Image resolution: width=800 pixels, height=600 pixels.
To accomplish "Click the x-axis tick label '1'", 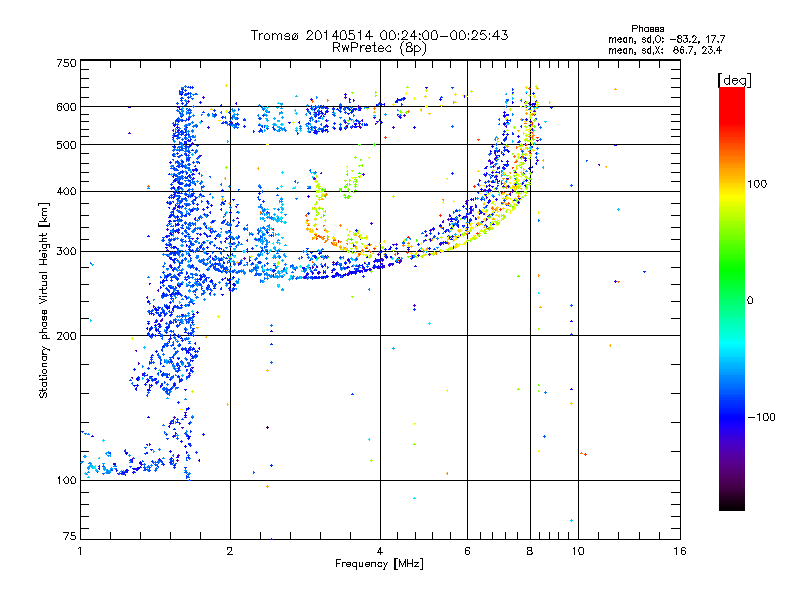I will 80,551.
